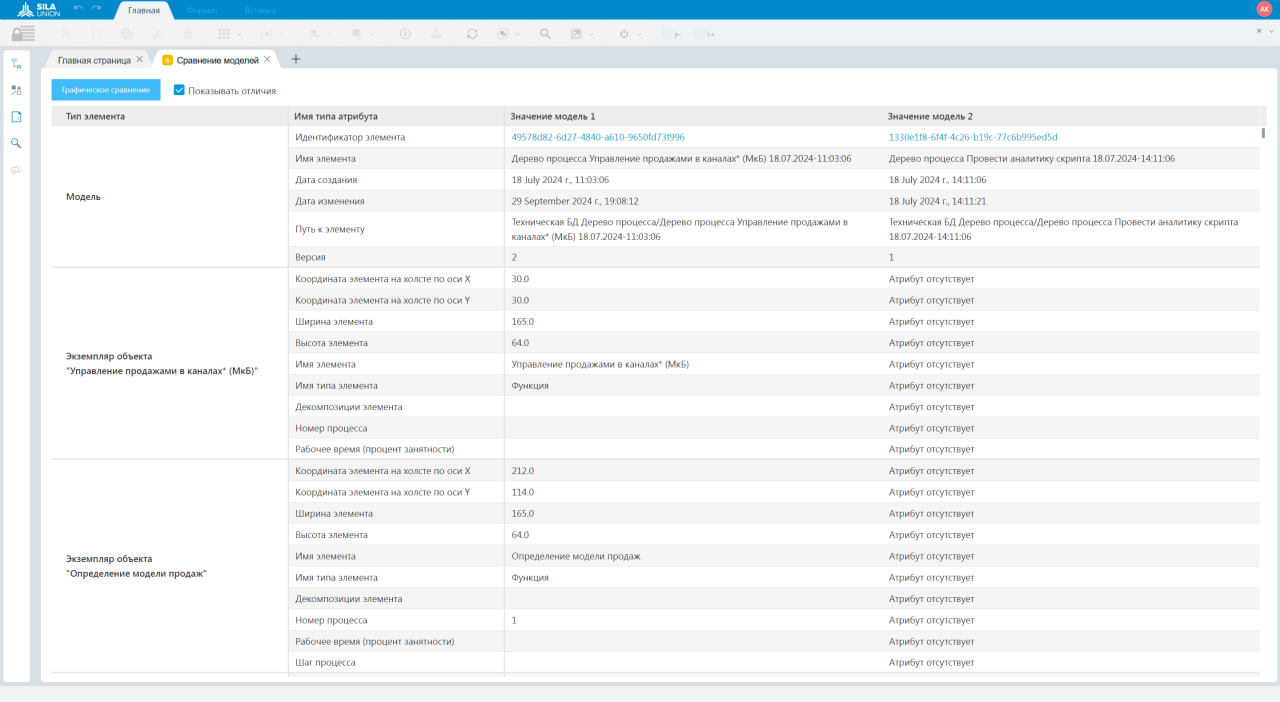Click the vertical scrollbar of comparison table

click(1262, 133)
